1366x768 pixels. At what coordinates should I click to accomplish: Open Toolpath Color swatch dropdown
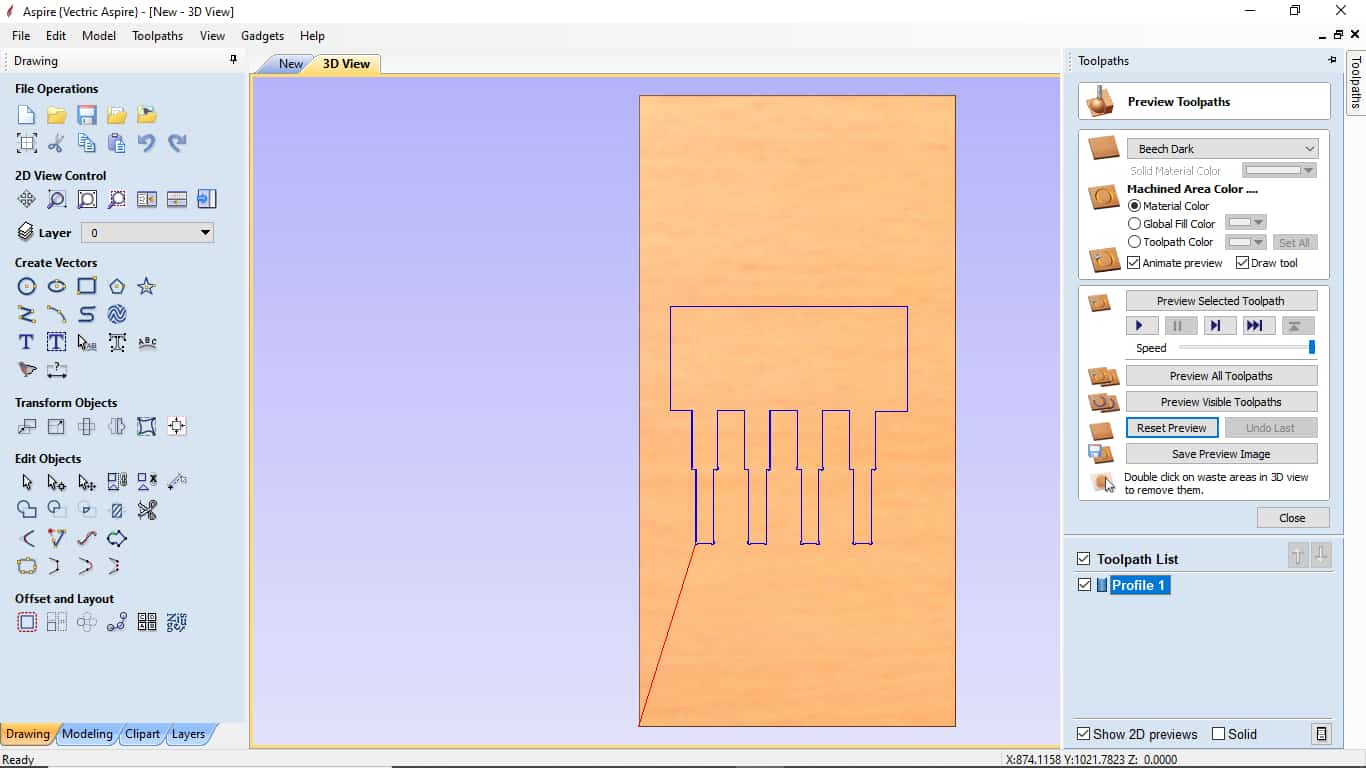[1246, 242]
